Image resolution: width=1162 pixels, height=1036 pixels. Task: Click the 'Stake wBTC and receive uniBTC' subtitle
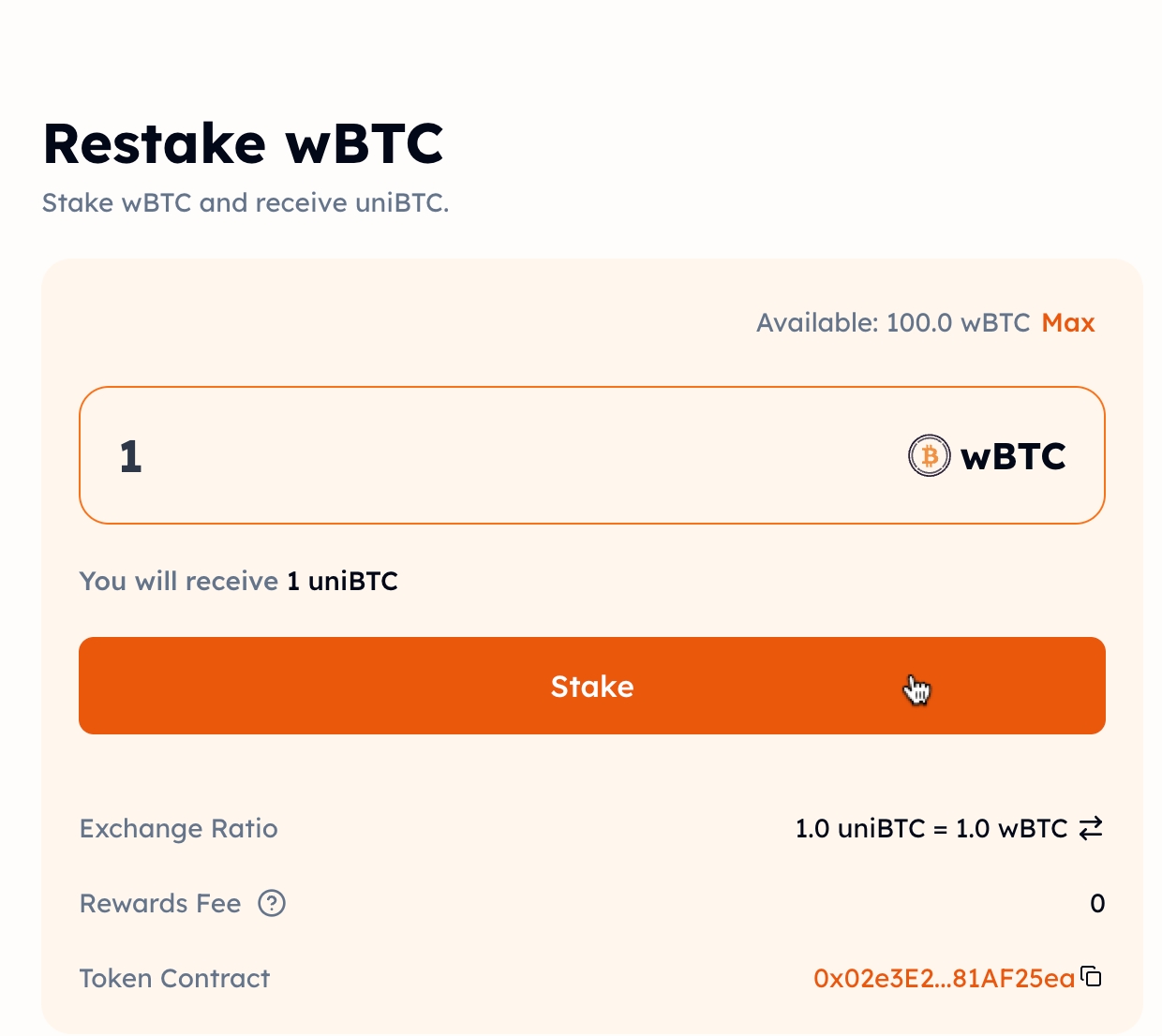point(246,203)
